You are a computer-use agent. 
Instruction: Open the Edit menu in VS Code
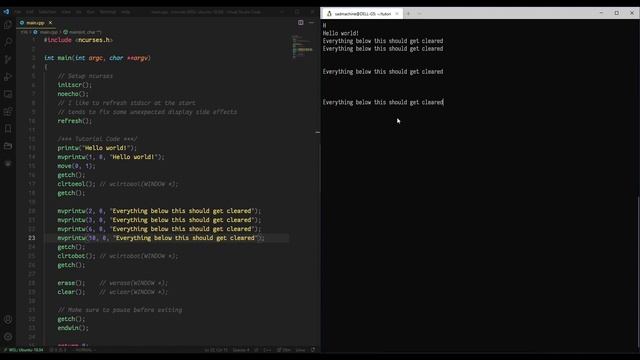click(x=30, y=12)
